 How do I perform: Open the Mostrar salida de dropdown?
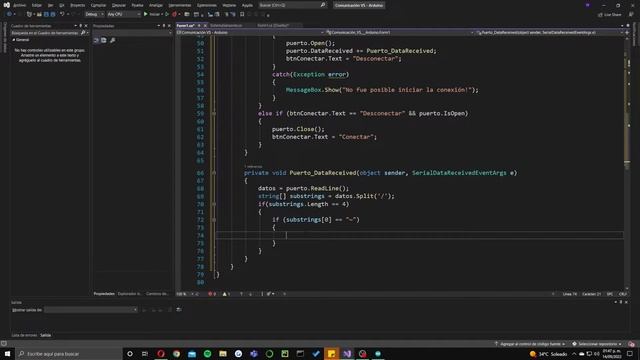[x=91, y=310]
